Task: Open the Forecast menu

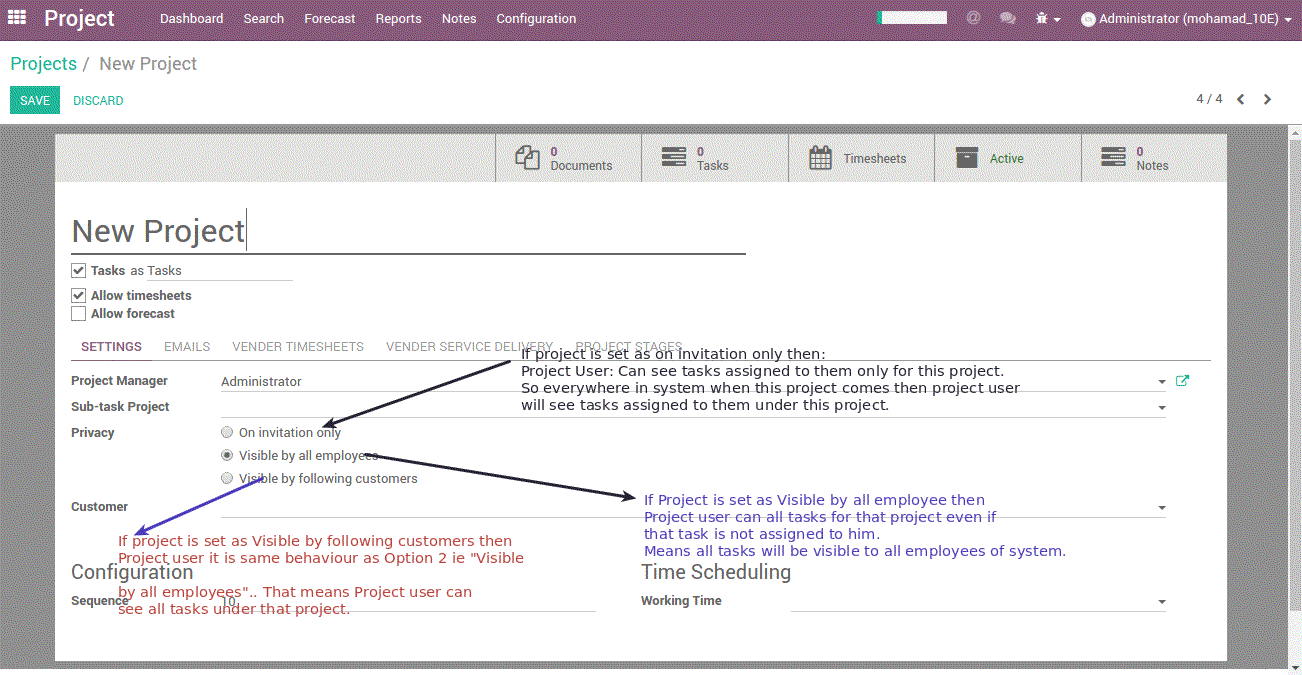Action: tap(330, 19)
